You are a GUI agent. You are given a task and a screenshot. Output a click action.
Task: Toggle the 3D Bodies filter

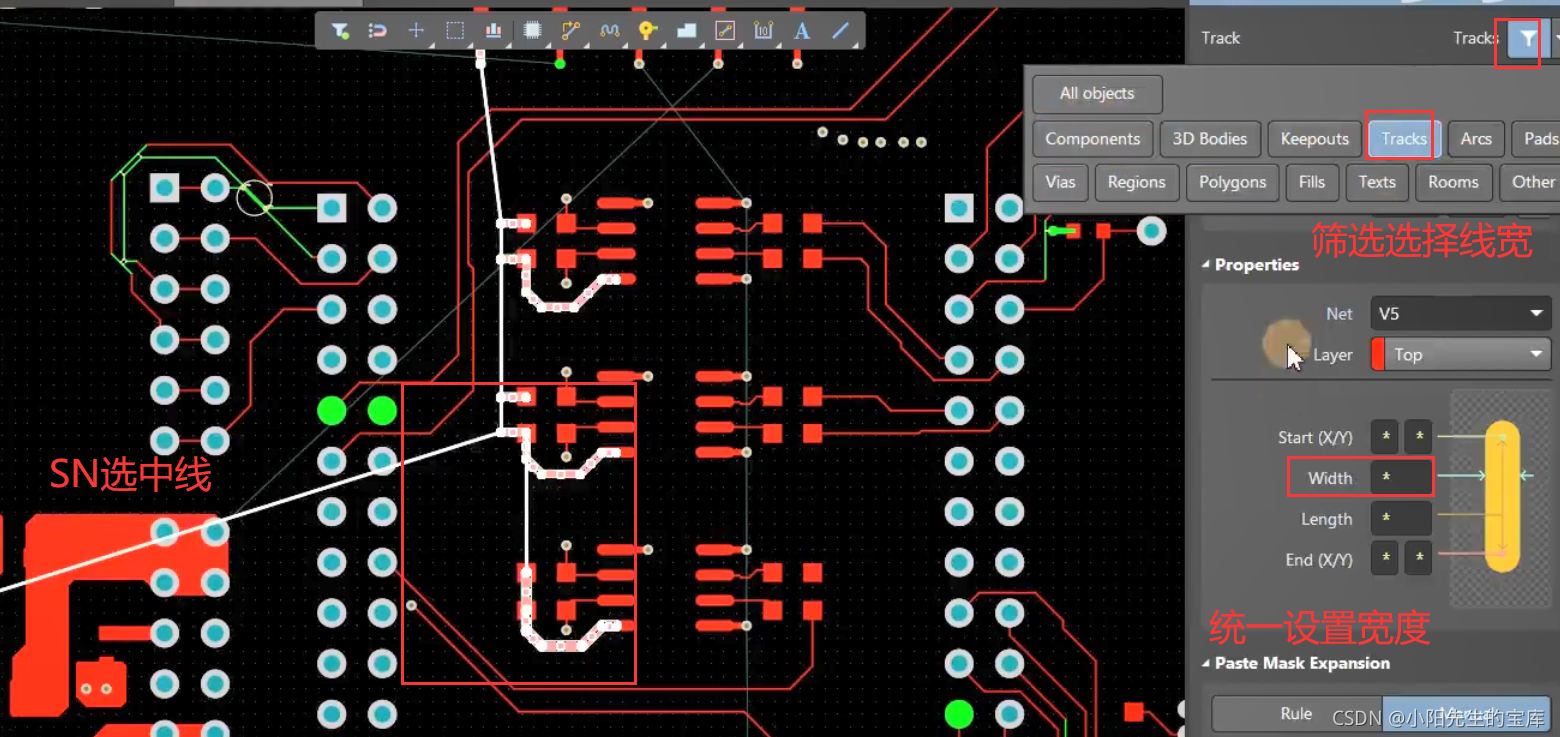pyautogui.click(x=1209, y=139)
